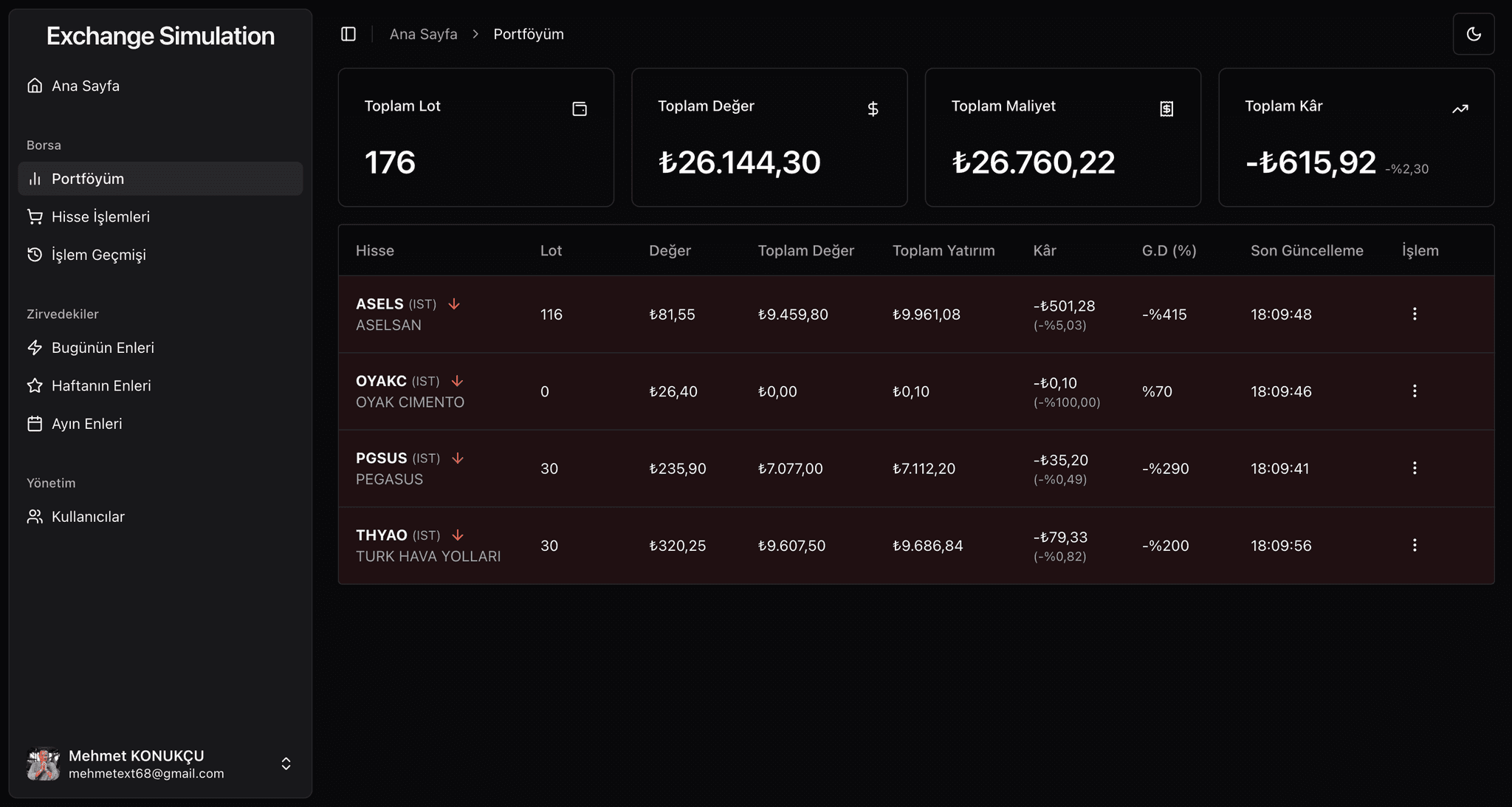This screenshot has width=1512, height=807.
Task: Open Ayın Enleri list
Action: (x=160, y=424)
